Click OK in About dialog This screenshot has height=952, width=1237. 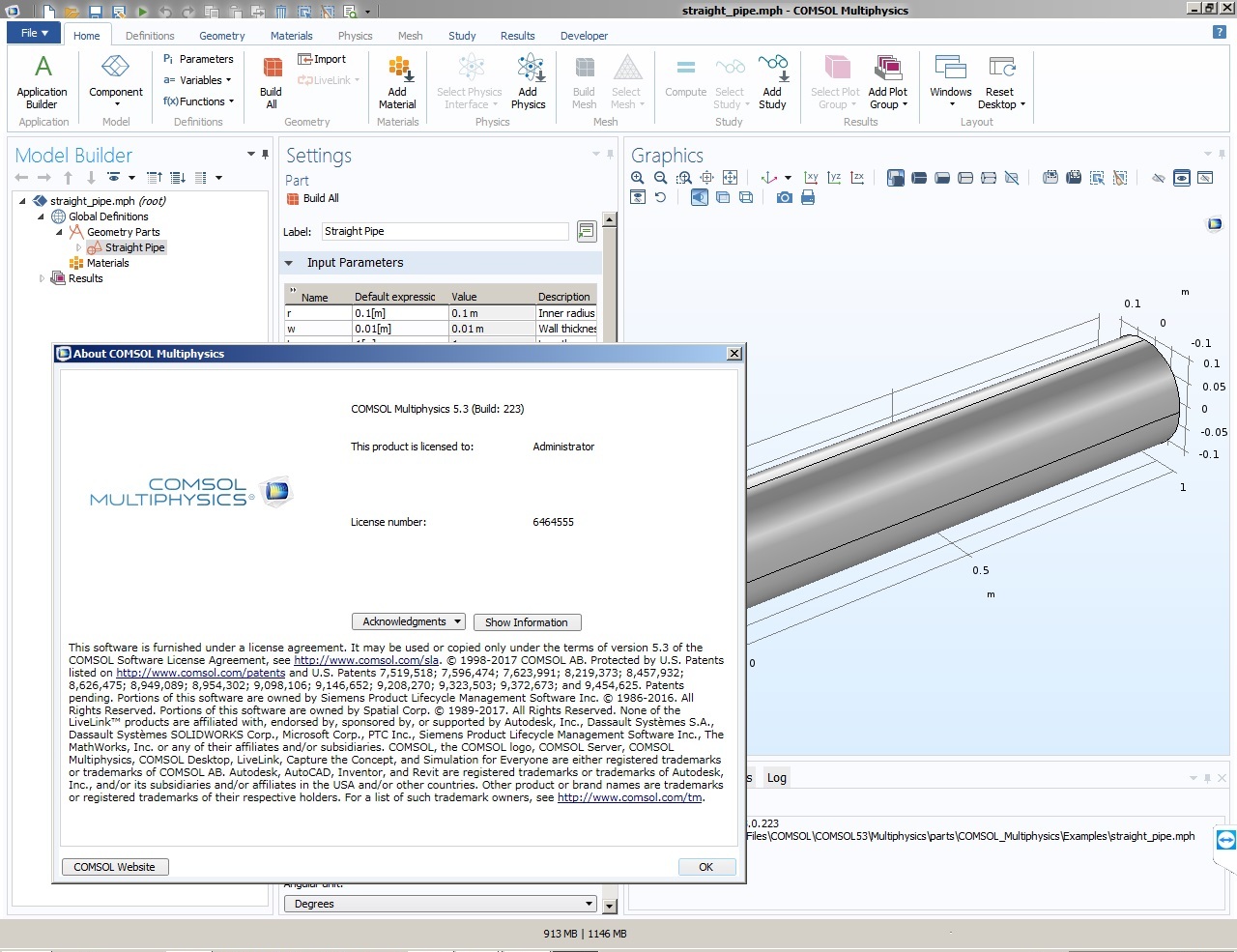click(706, 867)
